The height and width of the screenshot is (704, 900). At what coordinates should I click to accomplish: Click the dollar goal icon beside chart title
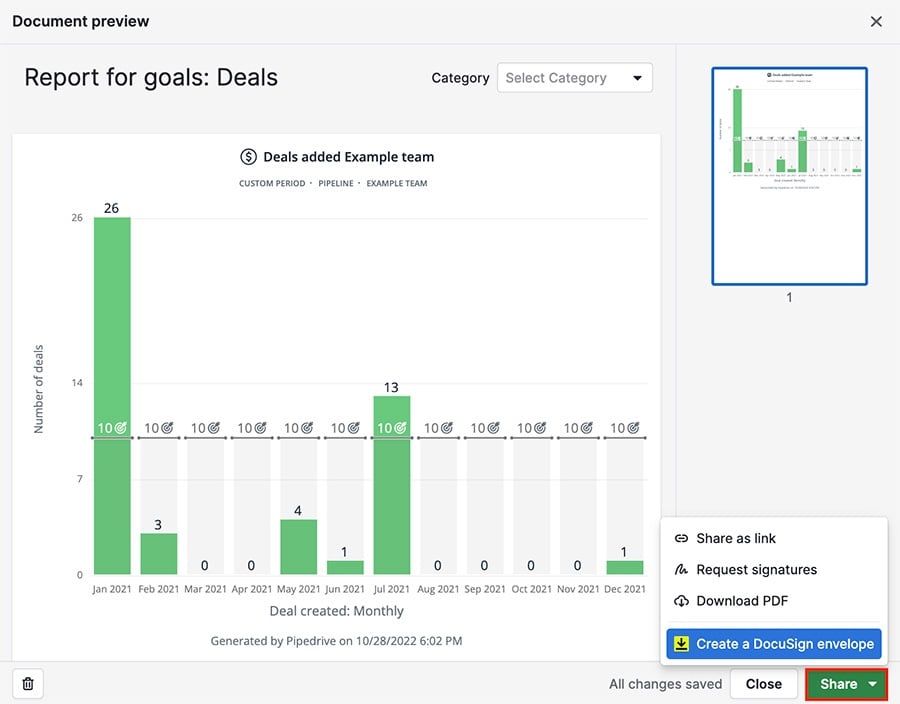[247, 157]
